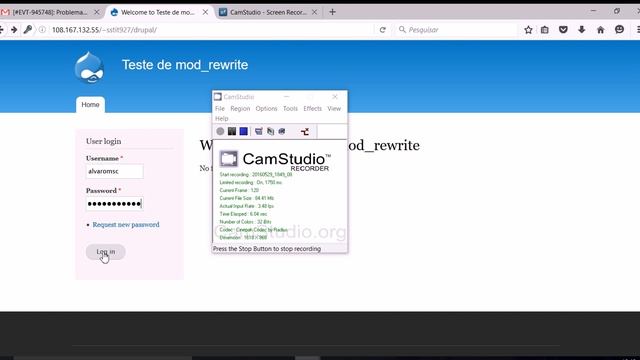Go to browser home page icon
The width and height of the screenshot is (640, 360).
pos(600,29)
